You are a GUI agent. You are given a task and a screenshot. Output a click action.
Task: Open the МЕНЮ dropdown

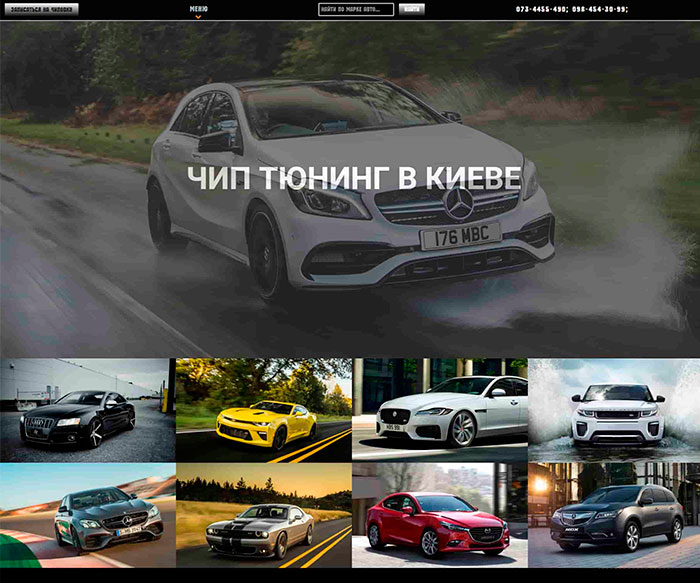pos(198,9)
